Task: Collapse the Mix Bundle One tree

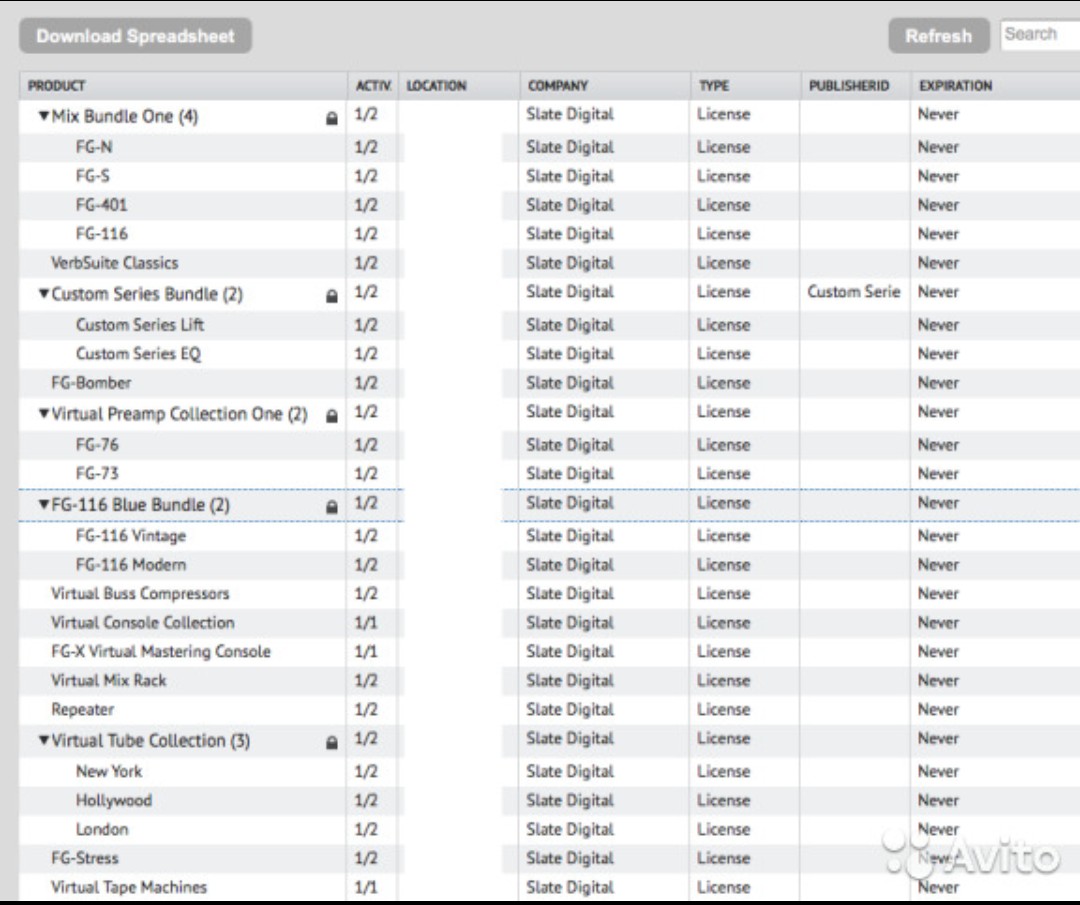Action: tap(44, 116)
